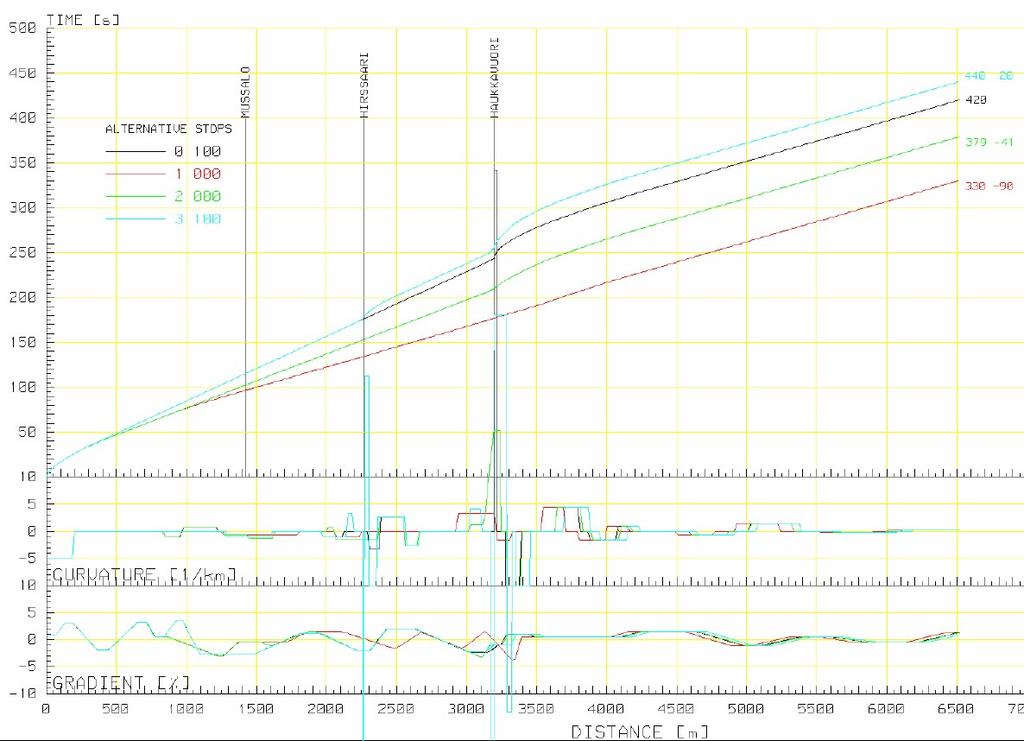Image resolution: width=1024 pixels, height=741 pixels.
Task: Click the "DISTANCE [m]" axis title
Action: click(639, 731)
